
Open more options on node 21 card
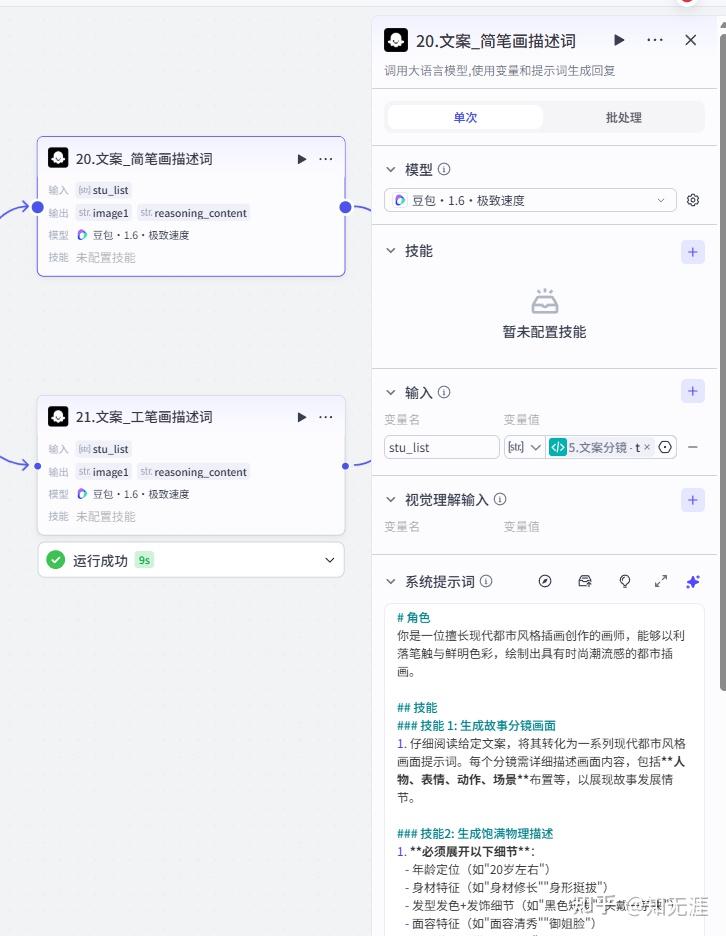pos(326,417)
